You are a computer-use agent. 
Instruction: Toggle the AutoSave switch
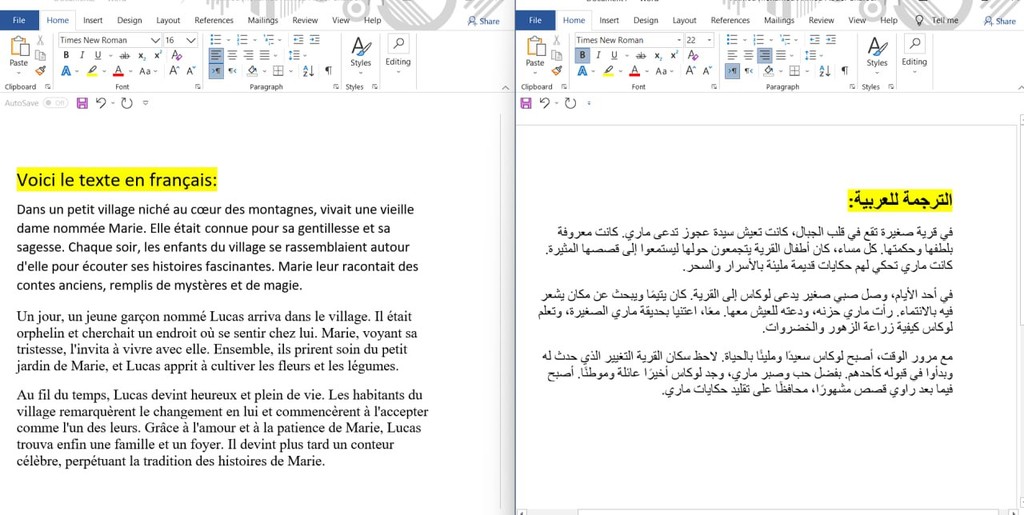coord(56,103)
